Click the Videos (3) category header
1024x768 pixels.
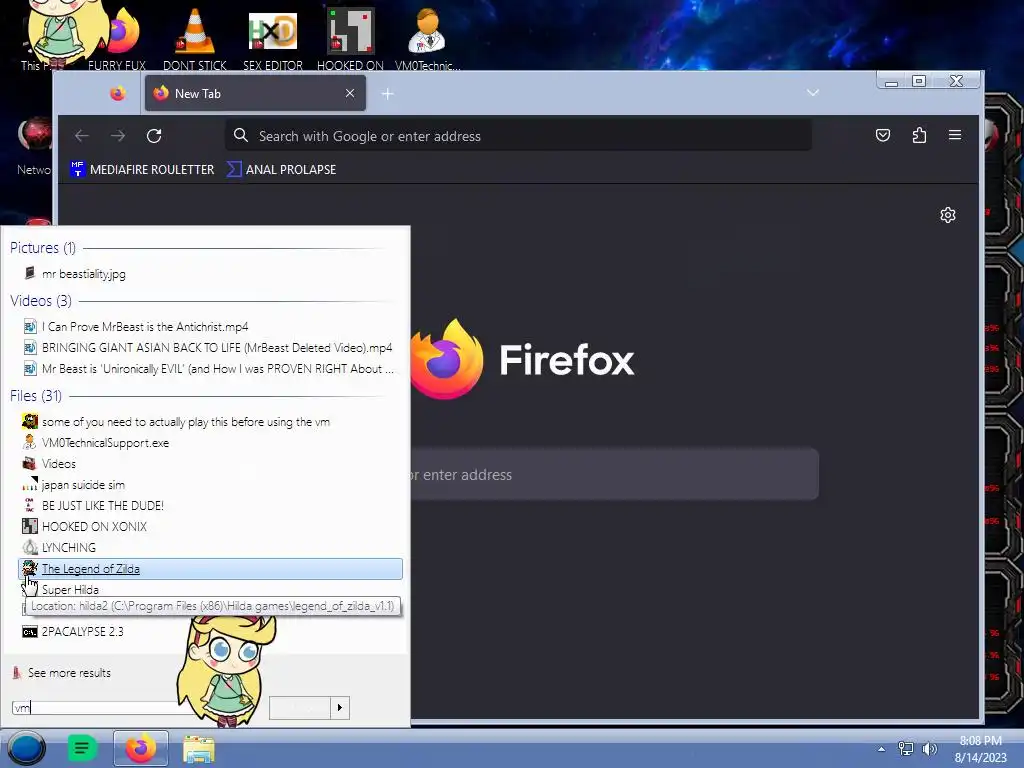click(x=40, y=301)
